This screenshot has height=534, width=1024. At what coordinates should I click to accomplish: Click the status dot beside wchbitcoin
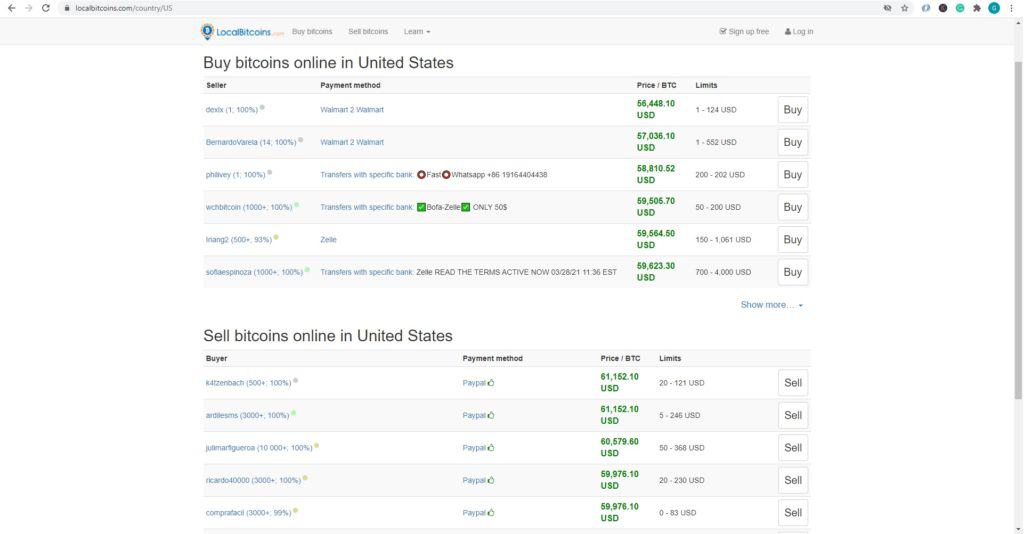[x=296, y=205]
